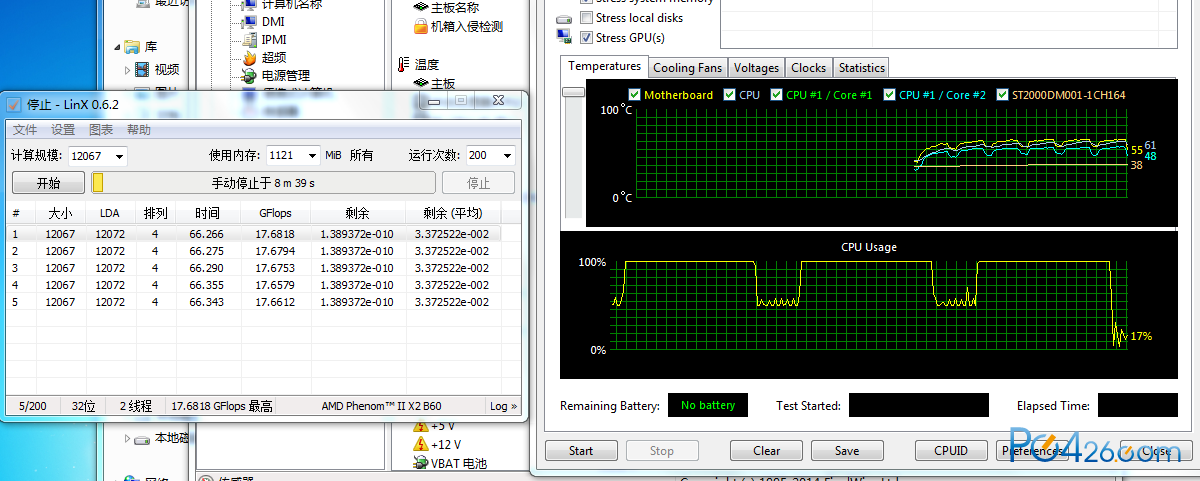This screenshot has height=481, width=1200.
Task: Click the 停止 button in LinX
Action: (x=479, y=183)
